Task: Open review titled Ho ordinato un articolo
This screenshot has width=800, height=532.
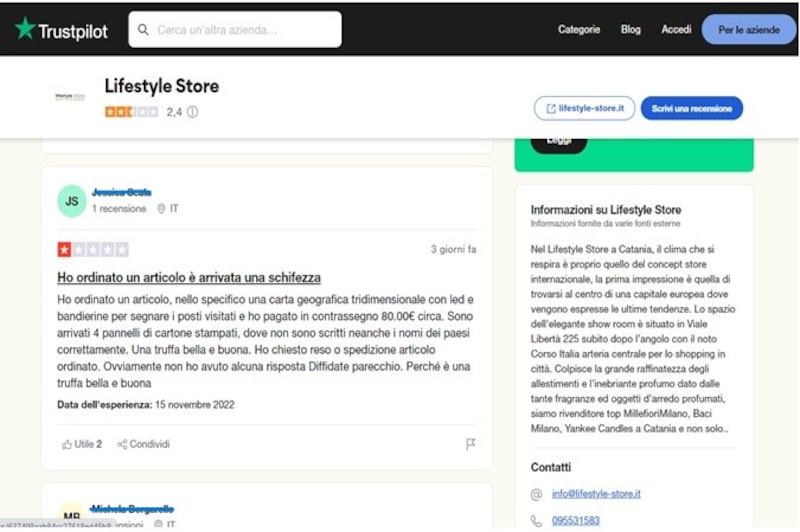Action: pos(189,277)
